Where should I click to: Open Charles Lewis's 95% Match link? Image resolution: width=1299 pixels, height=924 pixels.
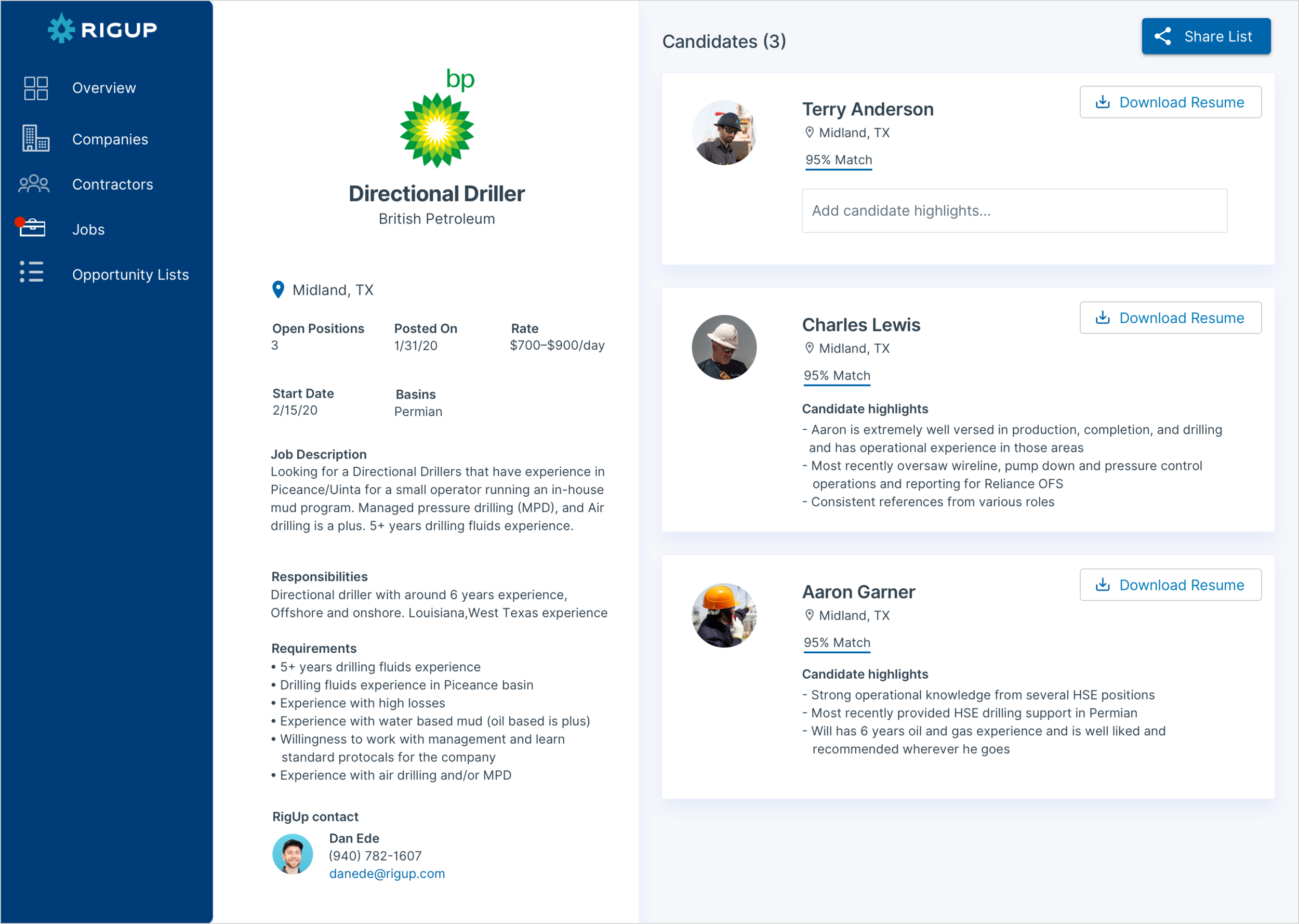coord(837,376)
